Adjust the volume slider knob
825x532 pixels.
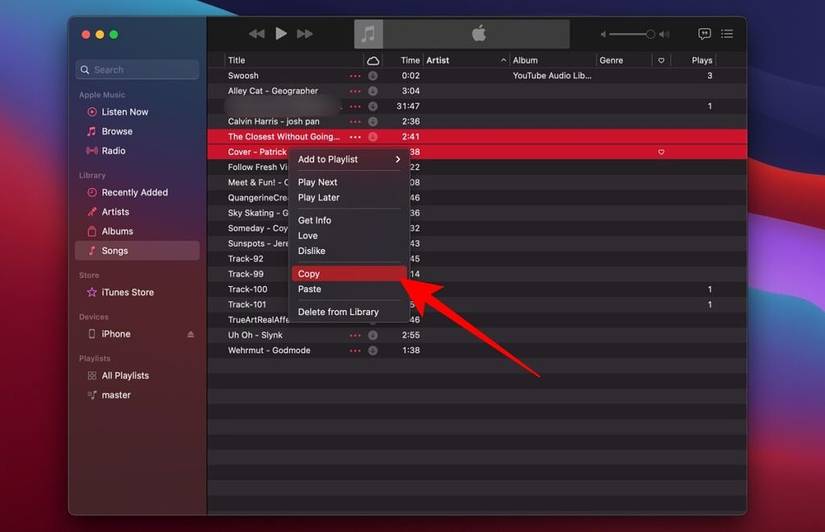click(650, 34)
